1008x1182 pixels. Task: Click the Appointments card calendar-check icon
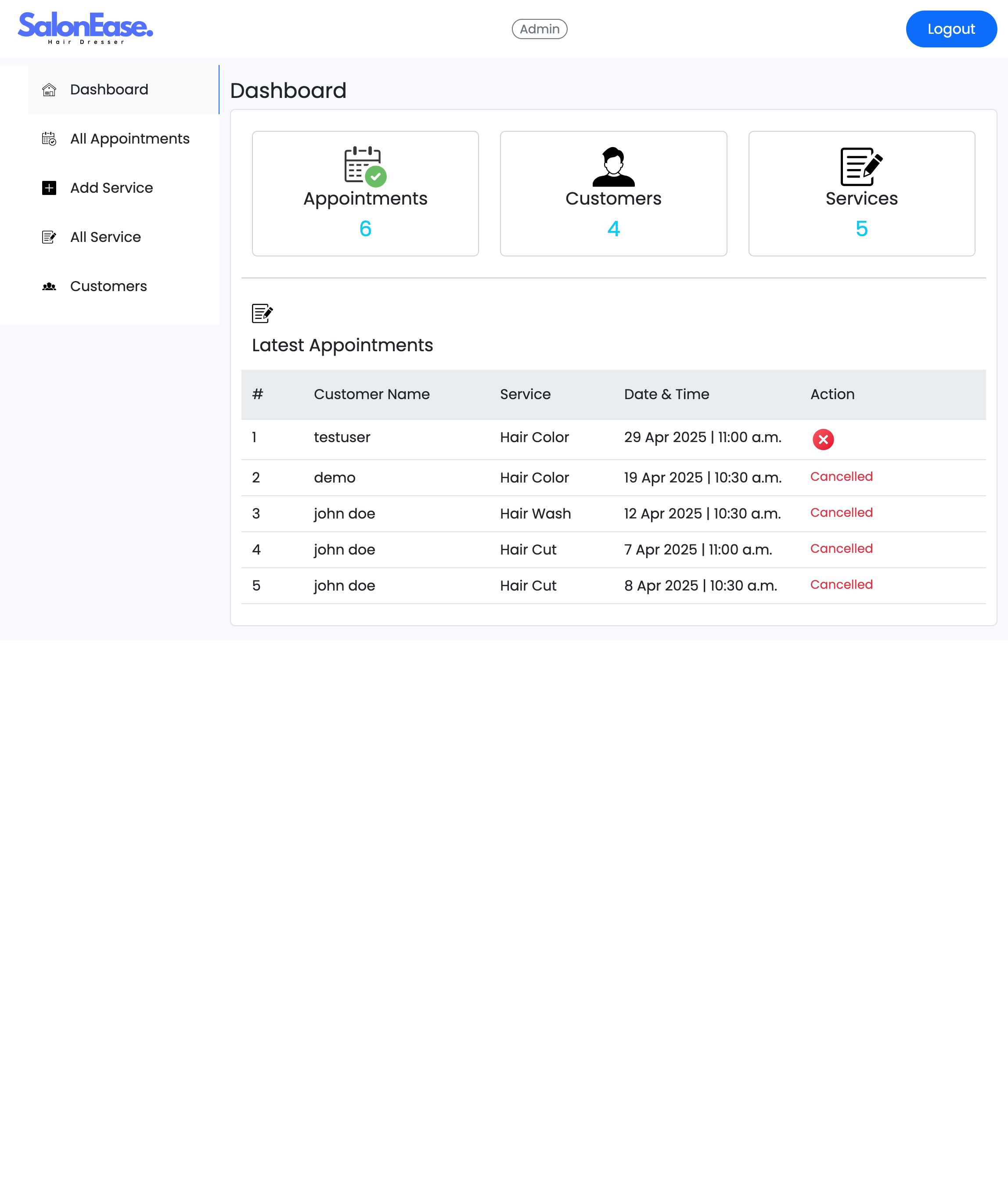[x=365, y=166]
